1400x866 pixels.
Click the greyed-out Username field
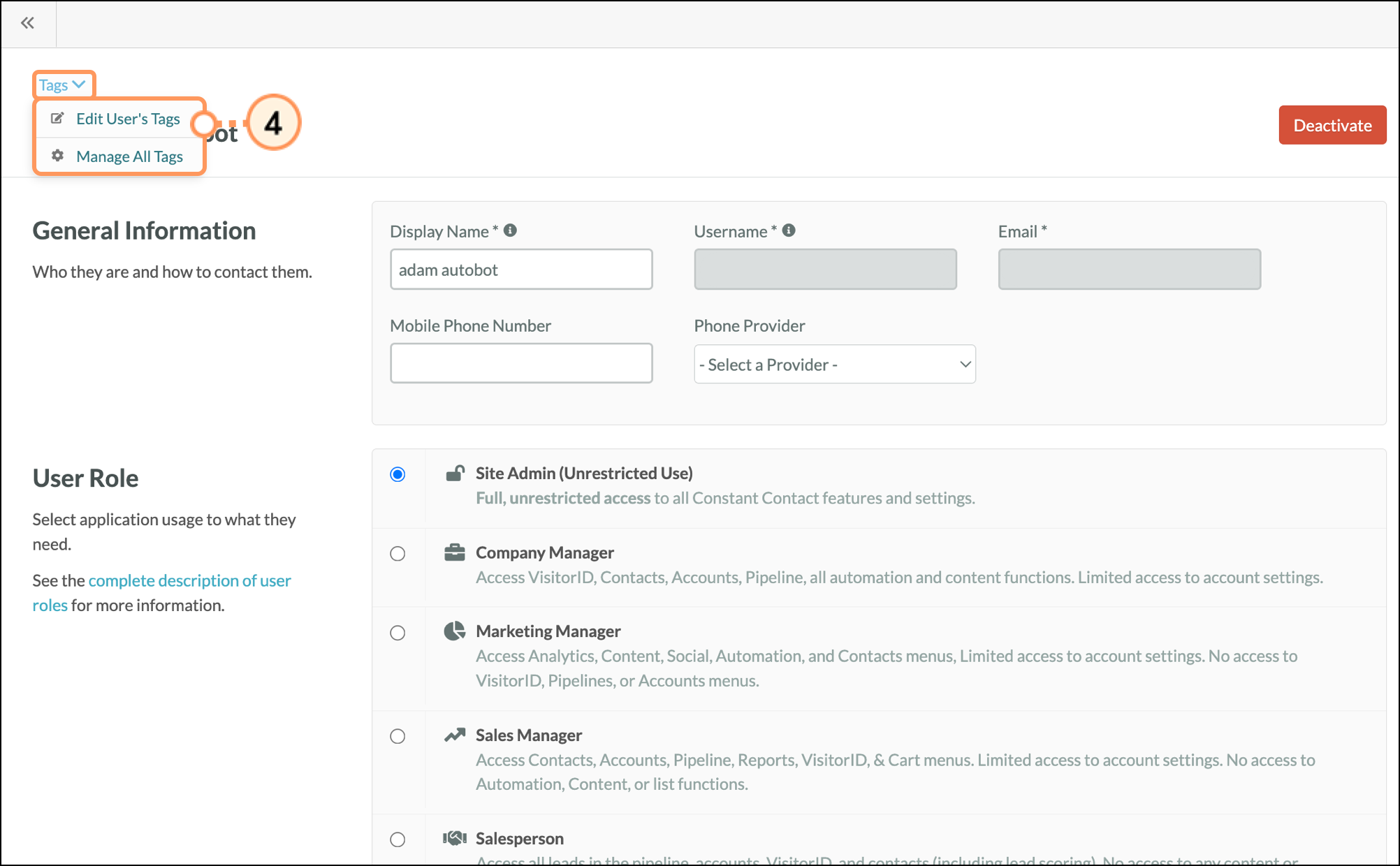point(825,270)
